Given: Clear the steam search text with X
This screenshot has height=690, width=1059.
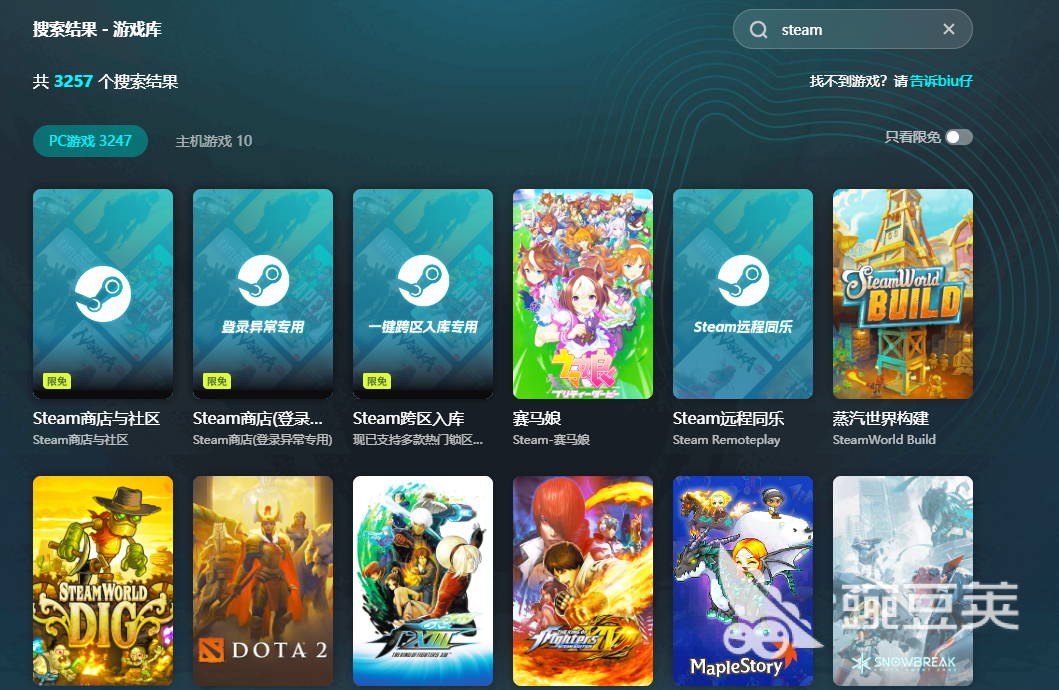Looking at the screenshot, I should click(x=949, y=29).
